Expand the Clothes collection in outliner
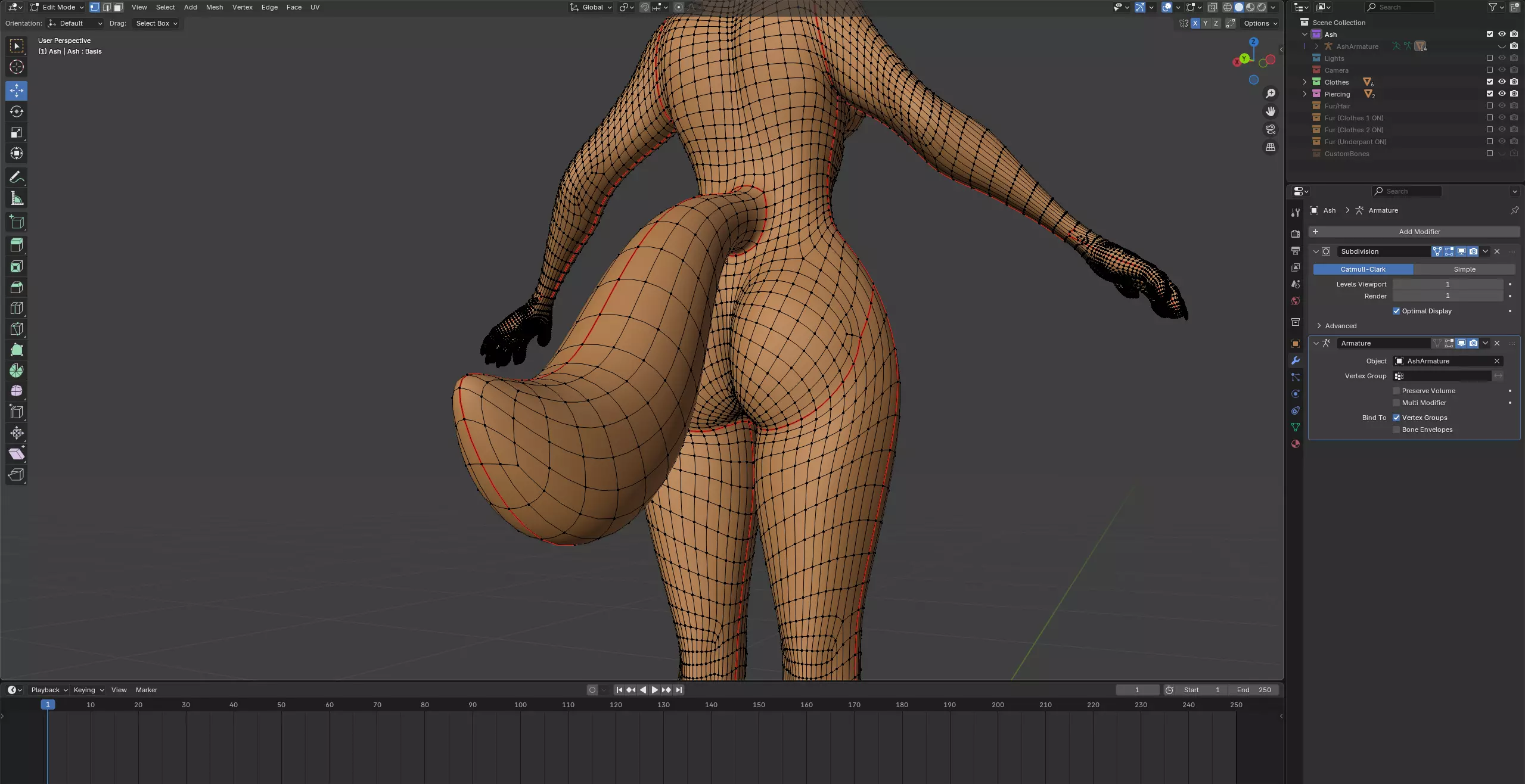Viewport: 1525px width, 784px height. tap(1305, 82)
